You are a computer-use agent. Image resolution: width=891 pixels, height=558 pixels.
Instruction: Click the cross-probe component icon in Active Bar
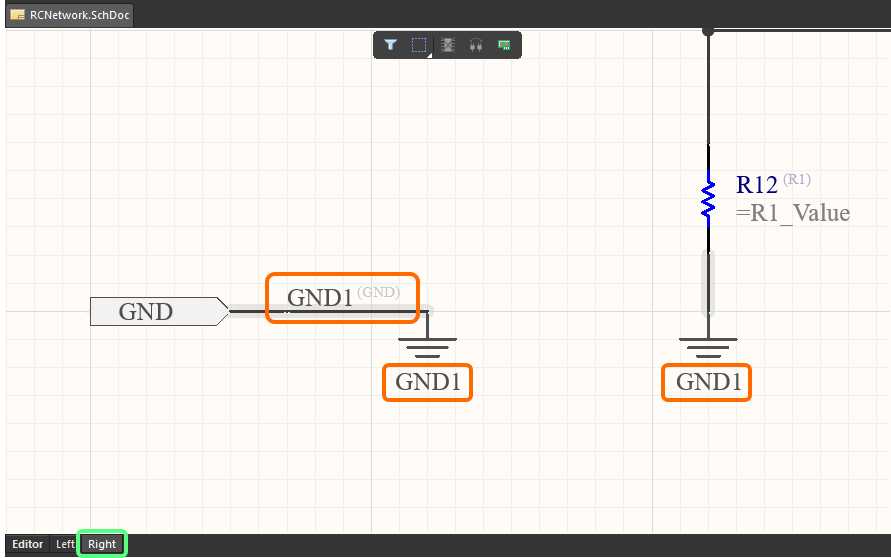448,45
